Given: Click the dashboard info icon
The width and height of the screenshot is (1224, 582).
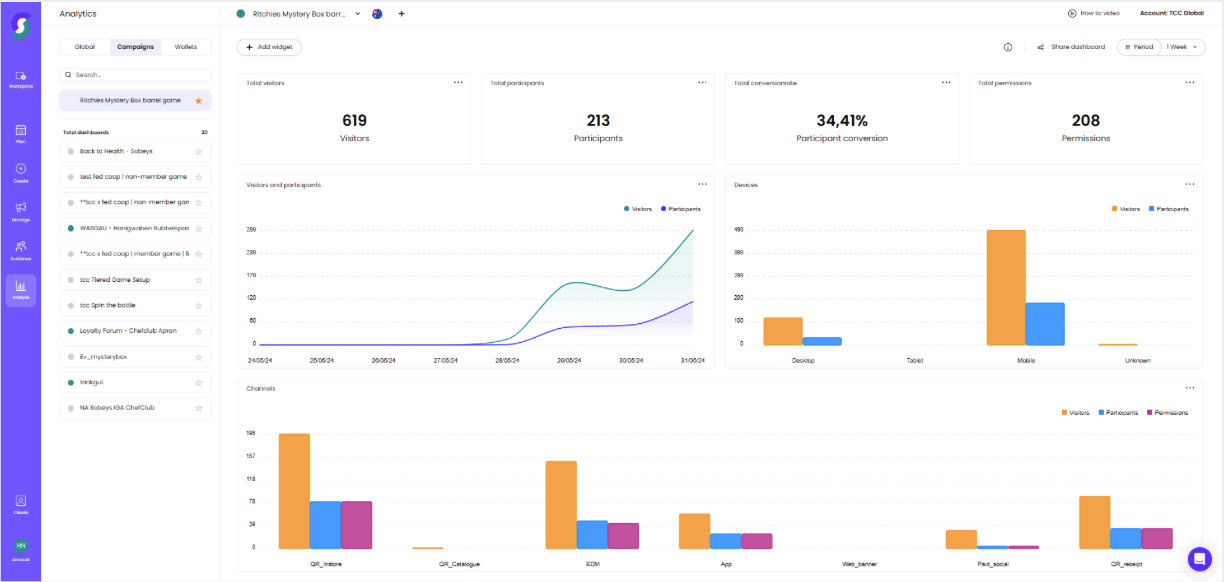Looking at the screenshot, I should (x=1007, y=47).
